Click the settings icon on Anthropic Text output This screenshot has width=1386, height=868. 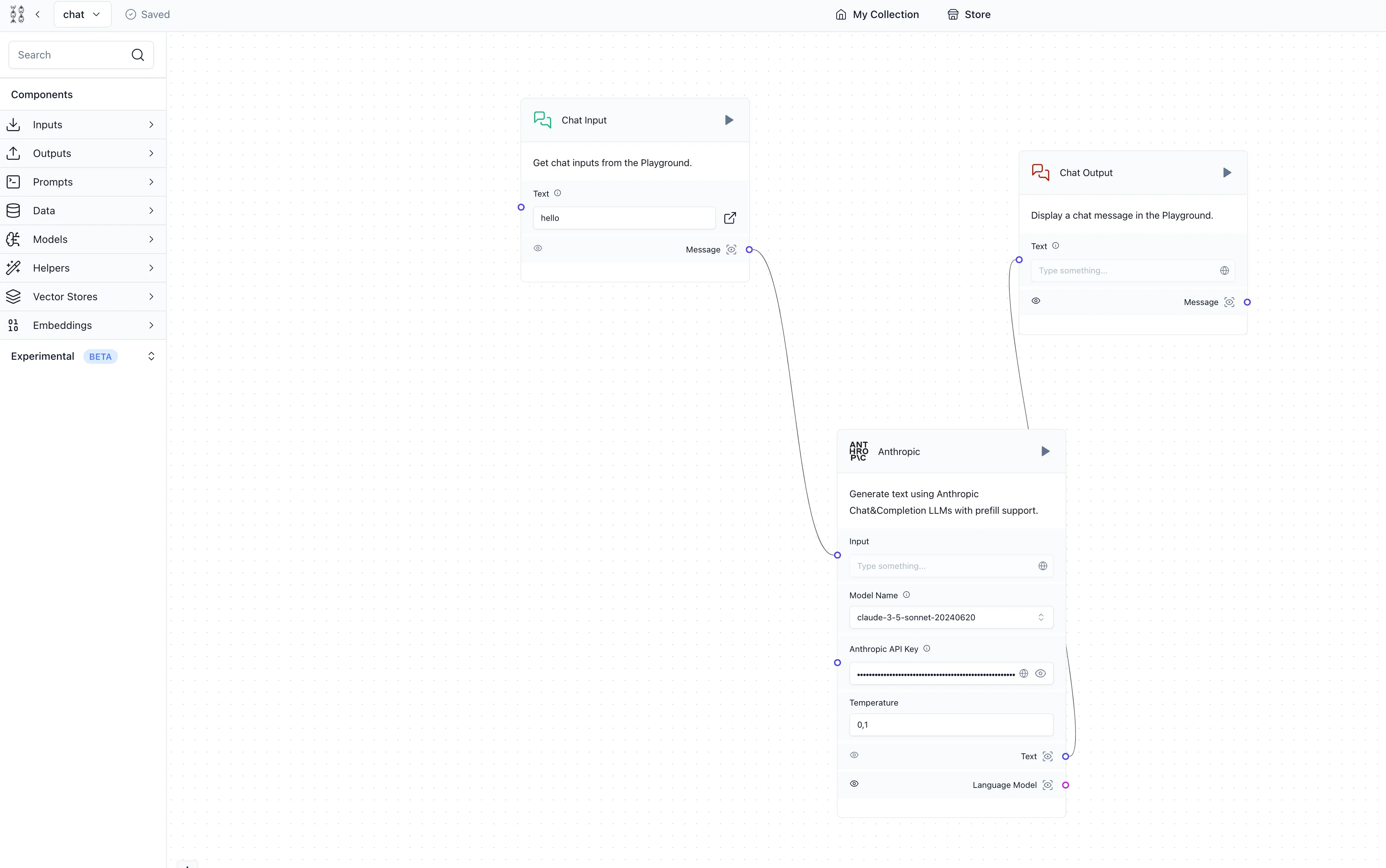point(1047,756)
